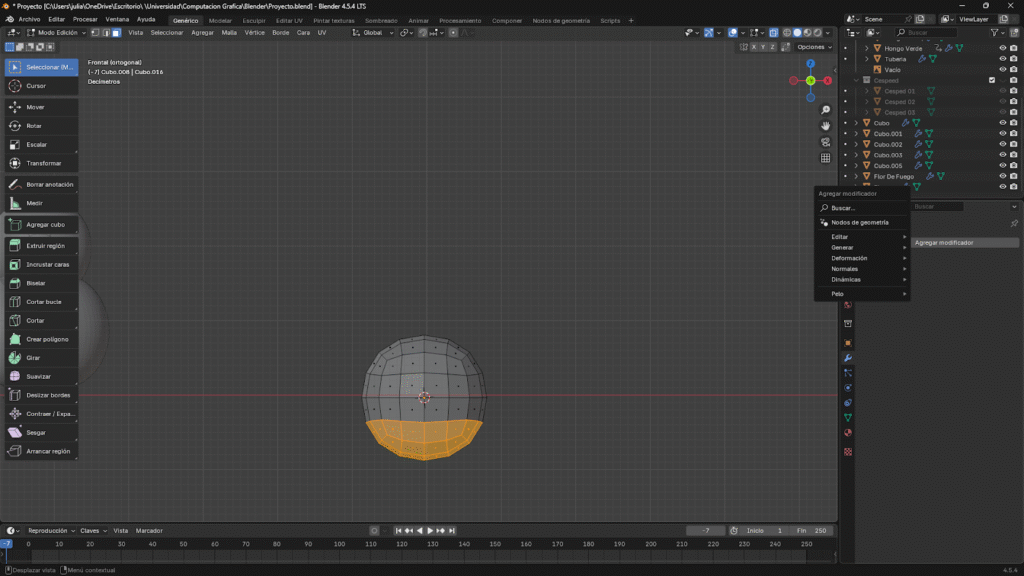The width and height of the screenshot is (1024, 576).
Task: Expand the Cubo.003 tree item
Action: (856, 155)
